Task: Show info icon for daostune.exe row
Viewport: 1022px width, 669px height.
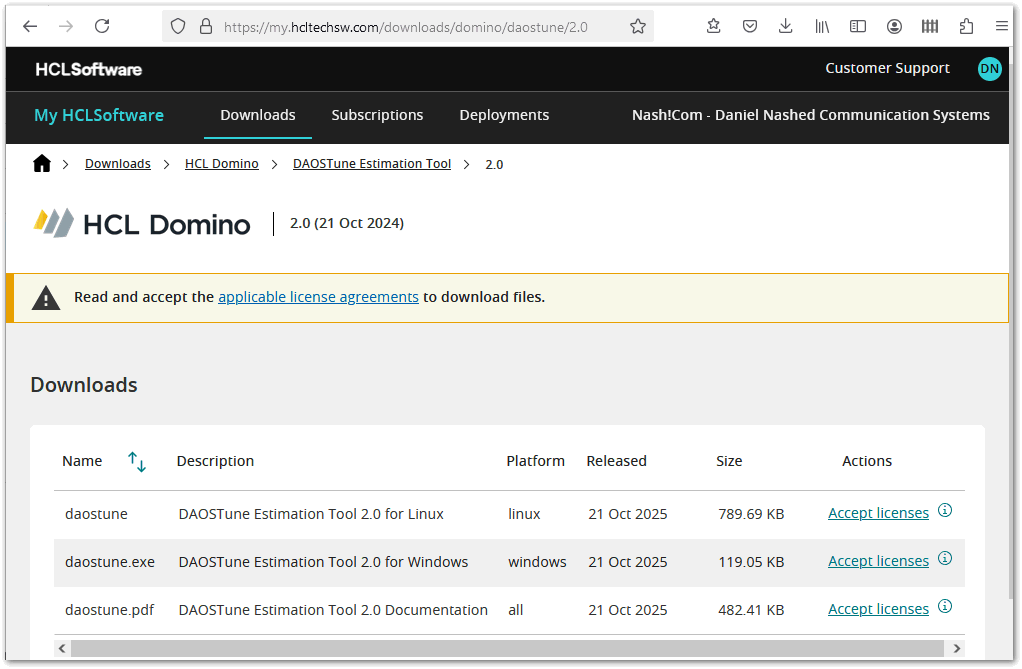Action: [x=944, y=559]
